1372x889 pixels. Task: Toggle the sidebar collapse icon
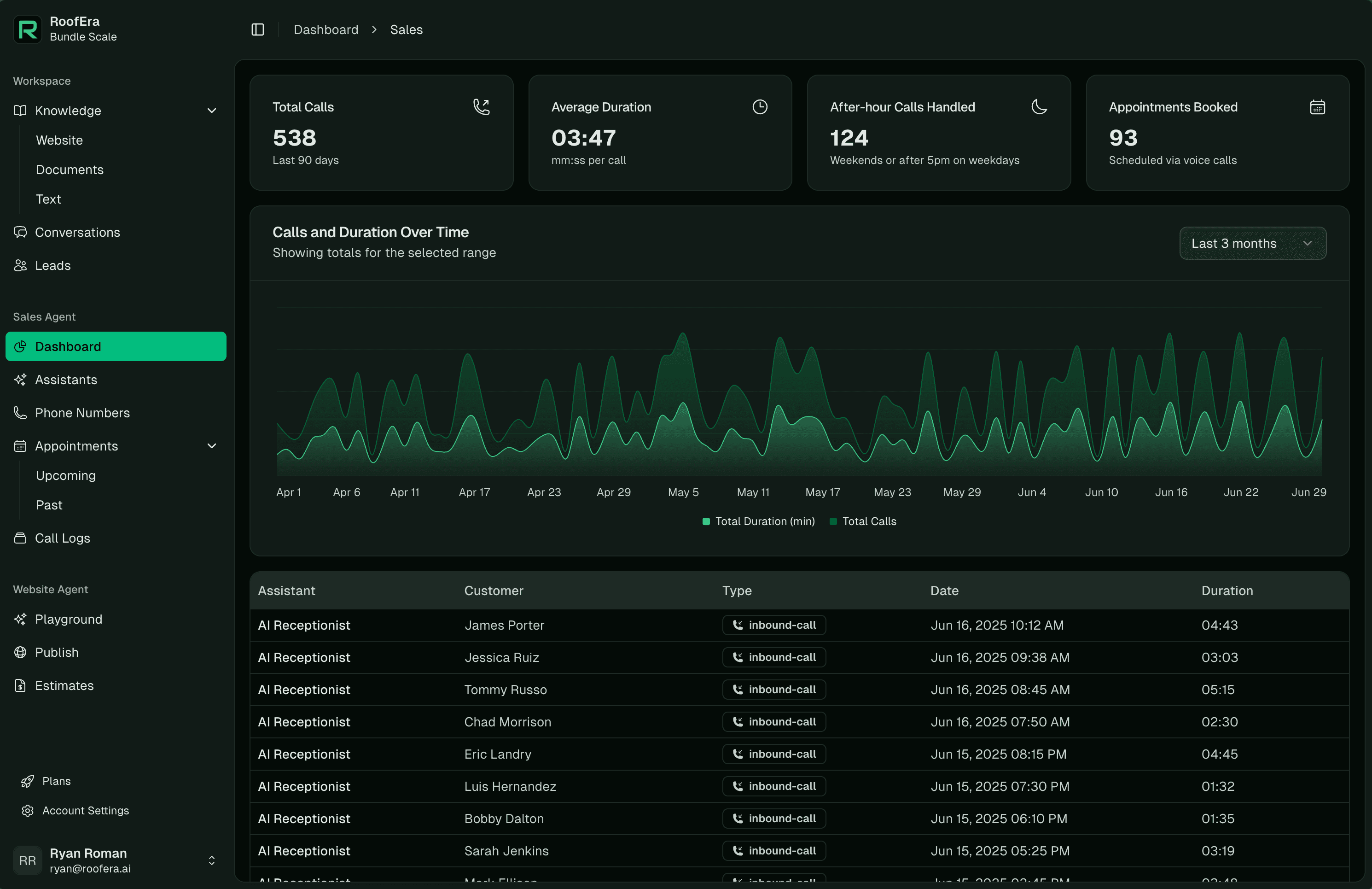point(257,29)
